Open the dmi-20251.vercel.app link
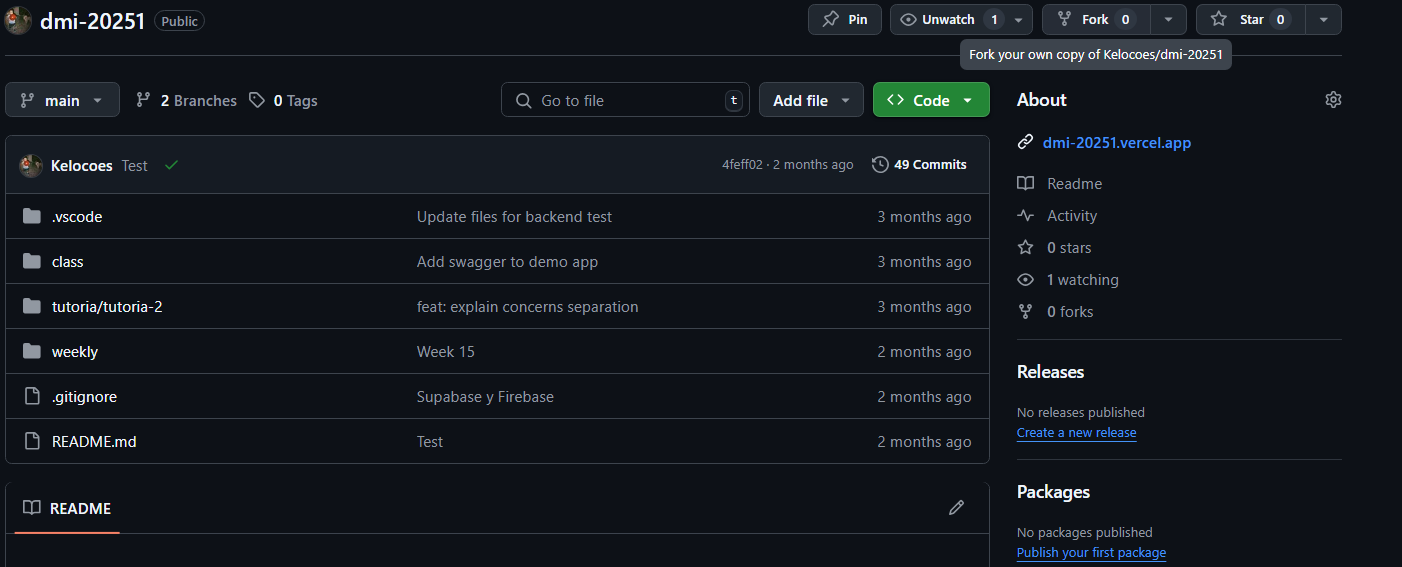1402x567 pixels. (x=1116, y=143)
